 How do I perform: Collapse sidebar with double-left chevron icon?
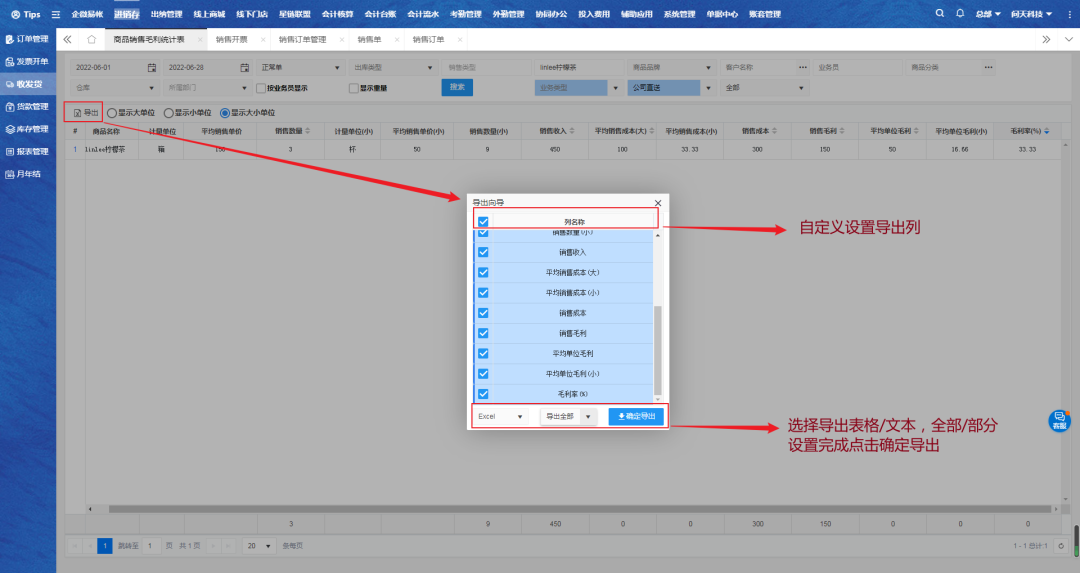point(68,39)
